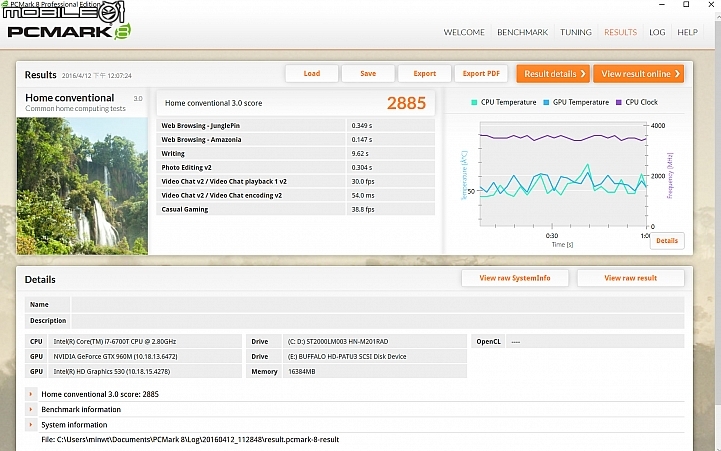Screen dimensions: 721x451
Task: Click the 38.8 fps value
Action: click(363, 209)
